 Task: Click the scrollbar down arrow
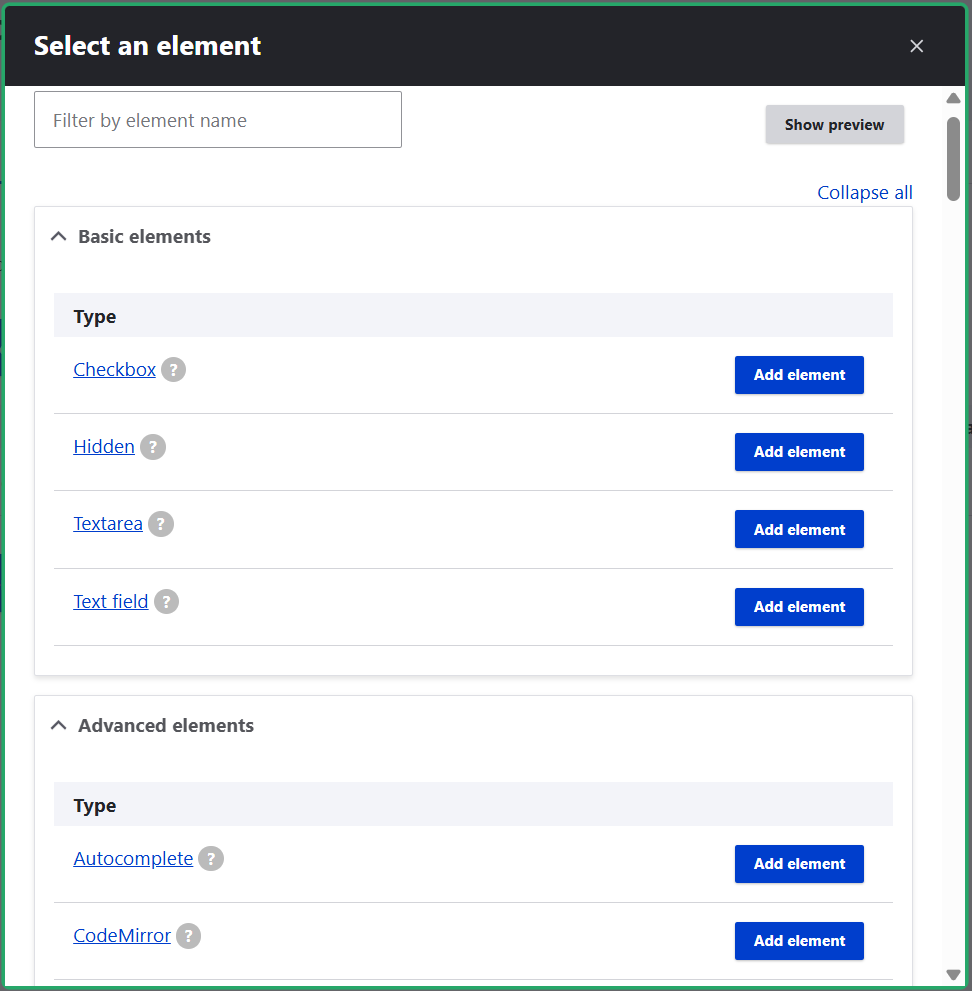tap(953, 975)
